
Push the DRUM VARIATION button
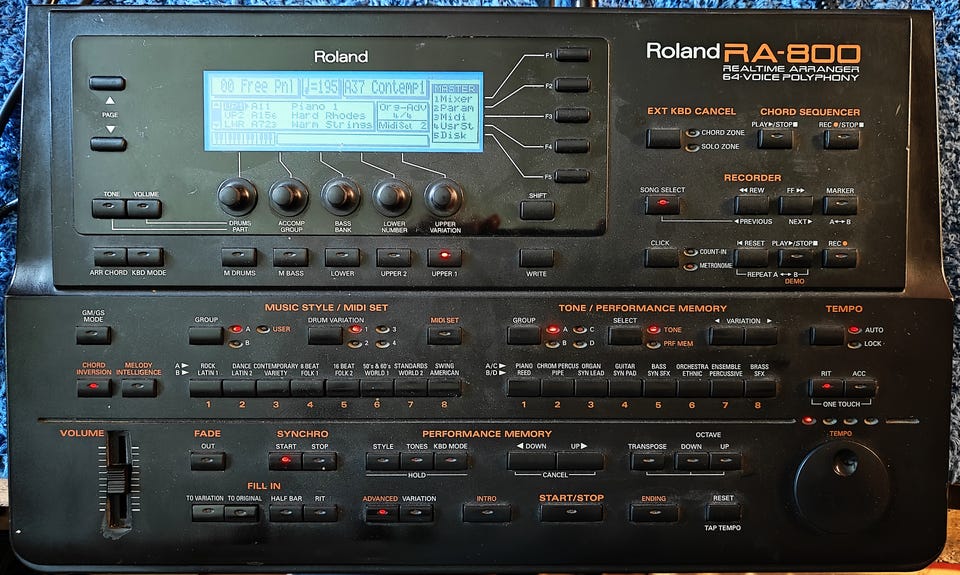tap(325, 336)
